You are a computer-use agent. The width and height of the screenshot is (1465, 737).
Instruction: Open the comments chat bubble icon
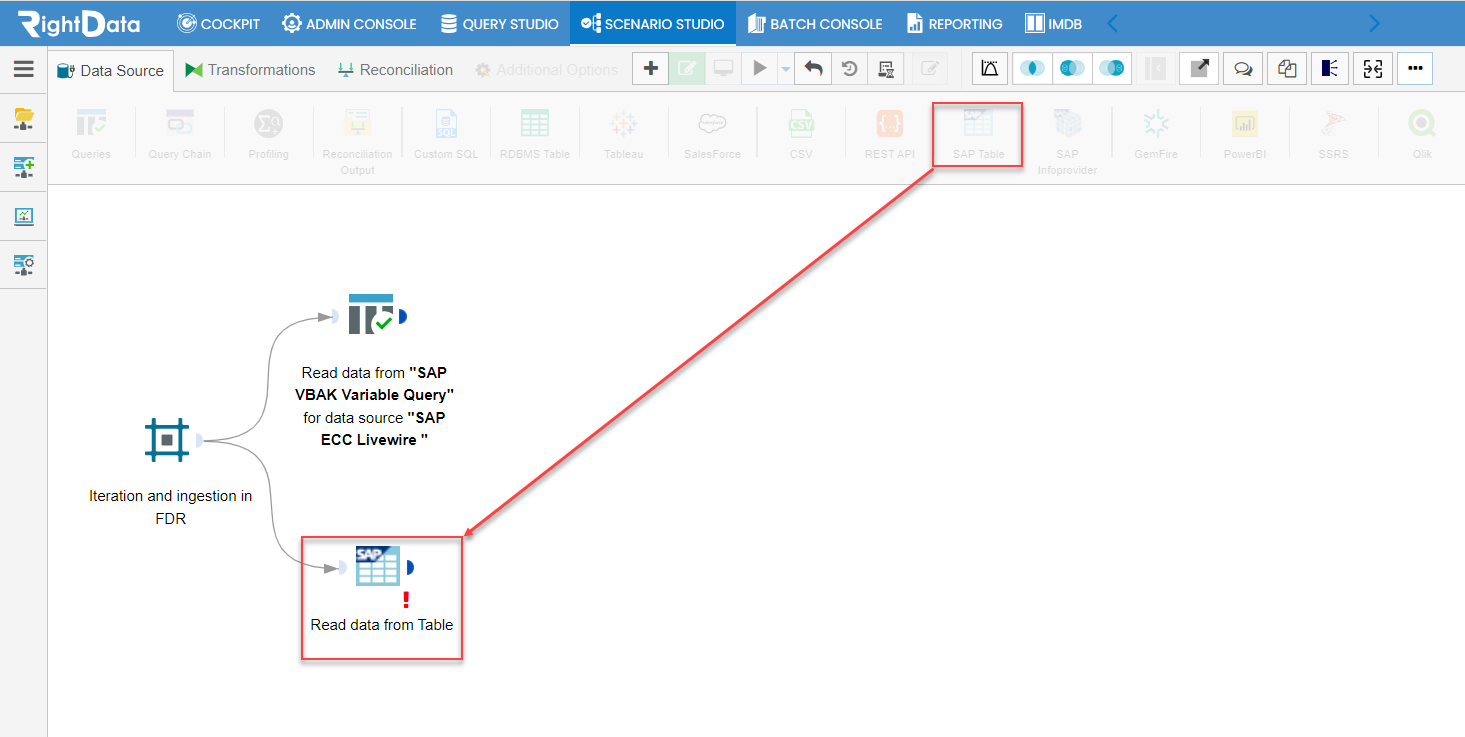pos(1243,69)
